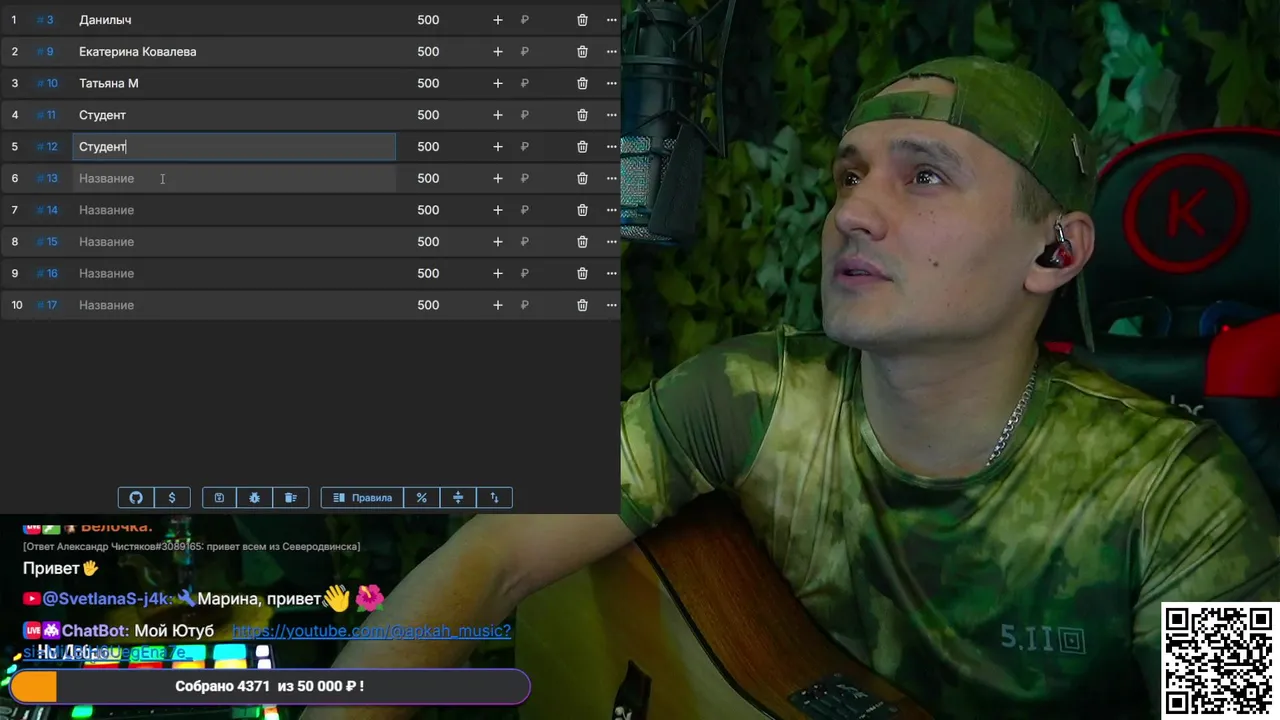
Task: Delete lot #11 with trash icon
Action: (x=582, y=115)
